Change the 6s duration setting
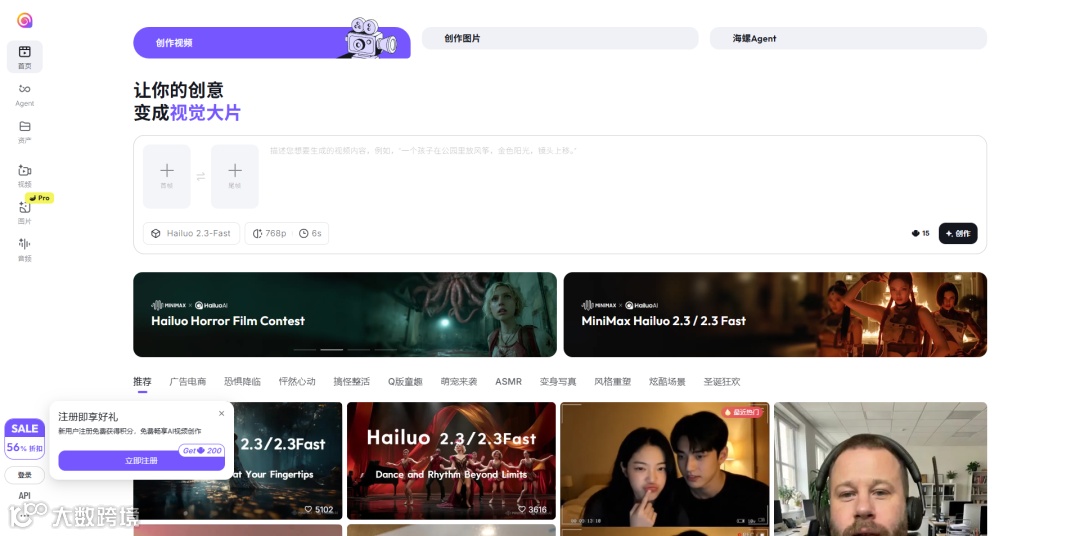1080x536 pixels. point(310,234)
